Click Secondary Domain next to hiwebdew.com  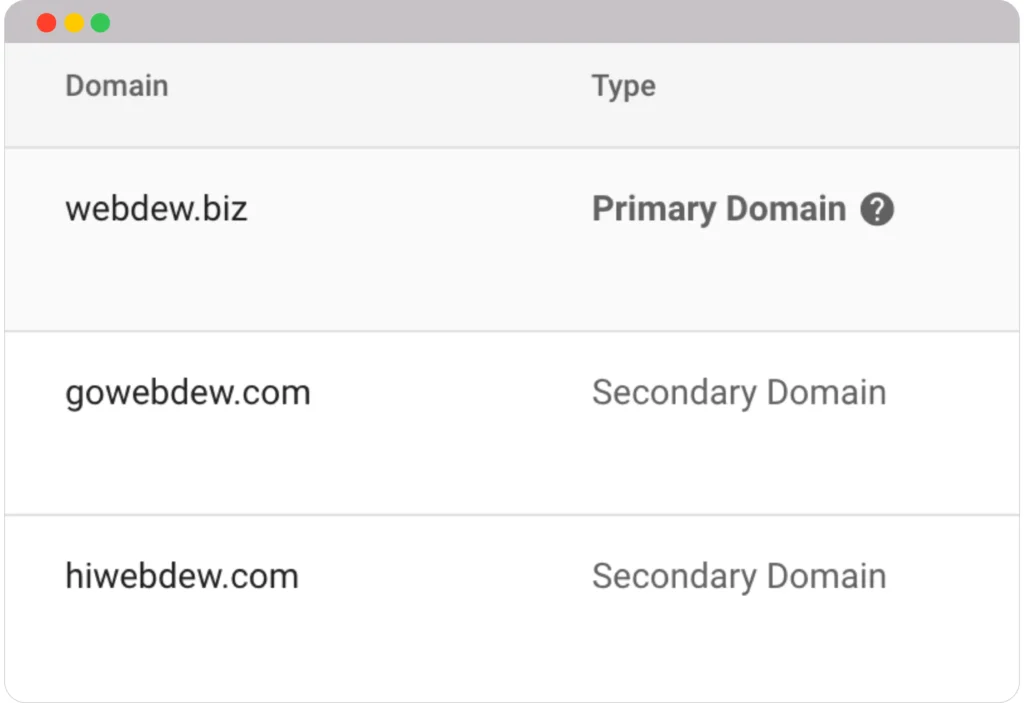[739, 576]
